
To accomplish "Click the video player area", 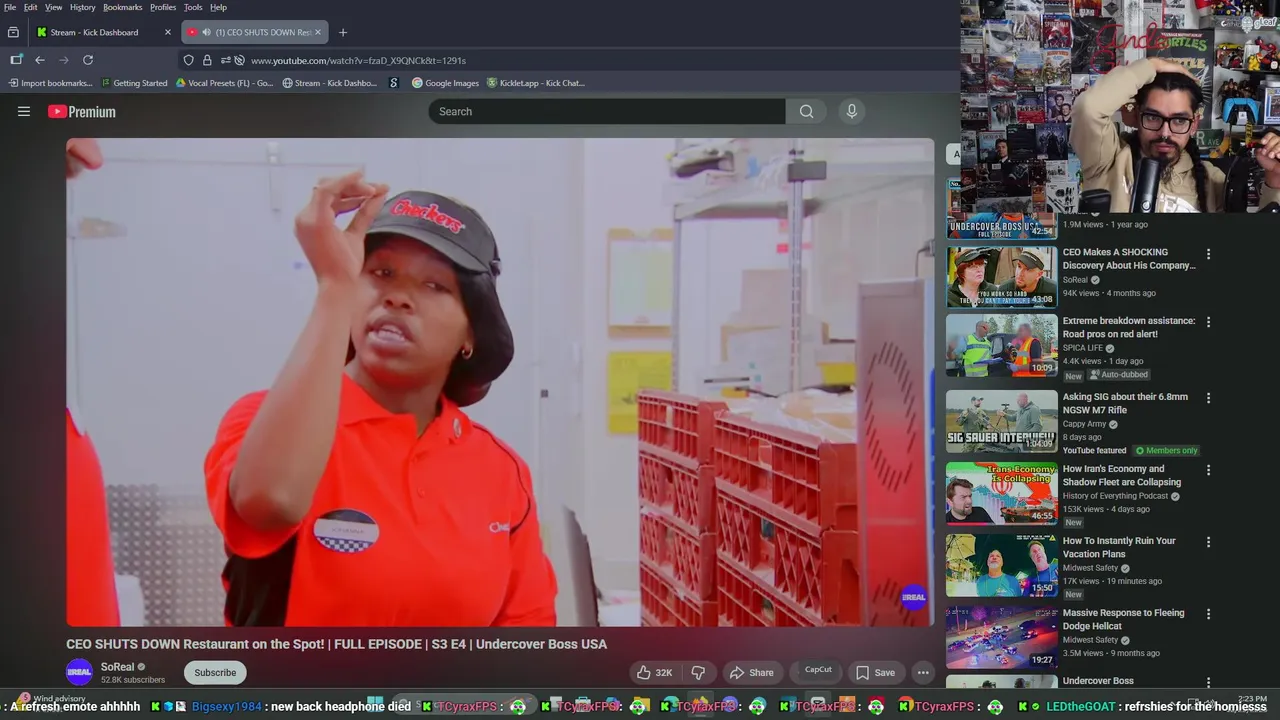I will tap(500, 382).
